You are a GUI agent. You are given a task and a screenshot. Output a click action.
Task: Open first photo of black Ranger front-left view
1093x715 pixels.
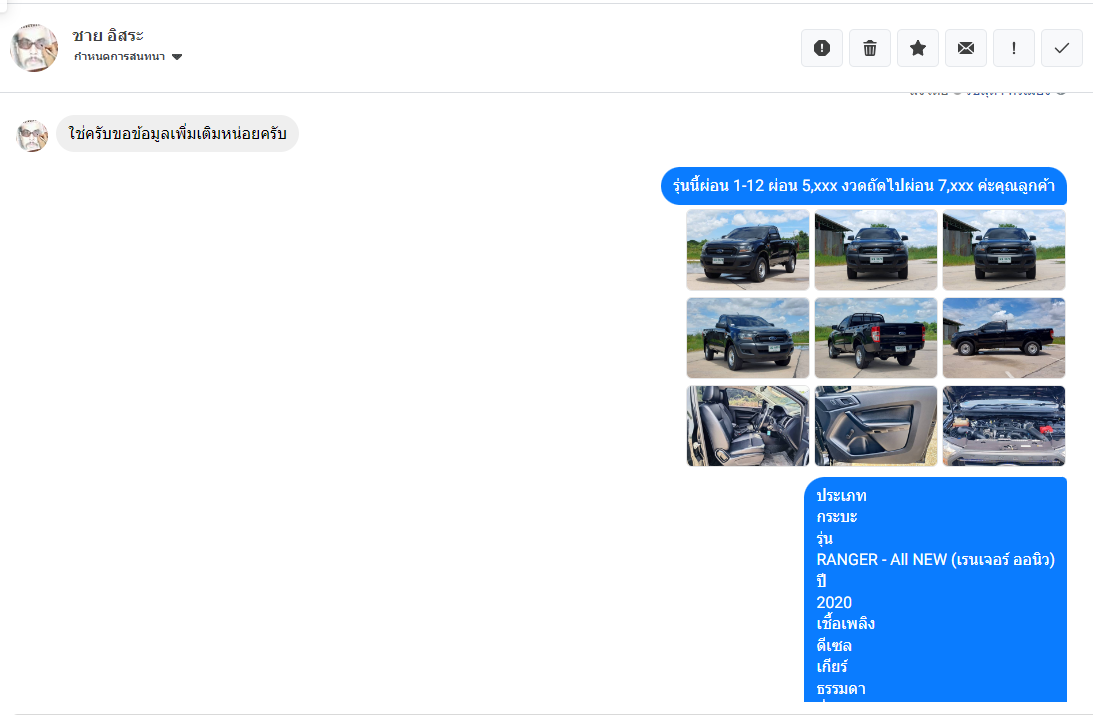(748, 250)
